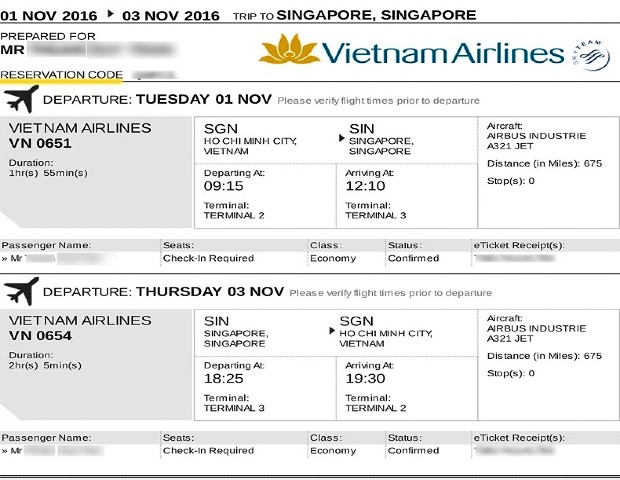620x480 pixels.
Task: Click the Duration 2hr(s) 5min(s) text
Action: [x=44, y=359]
